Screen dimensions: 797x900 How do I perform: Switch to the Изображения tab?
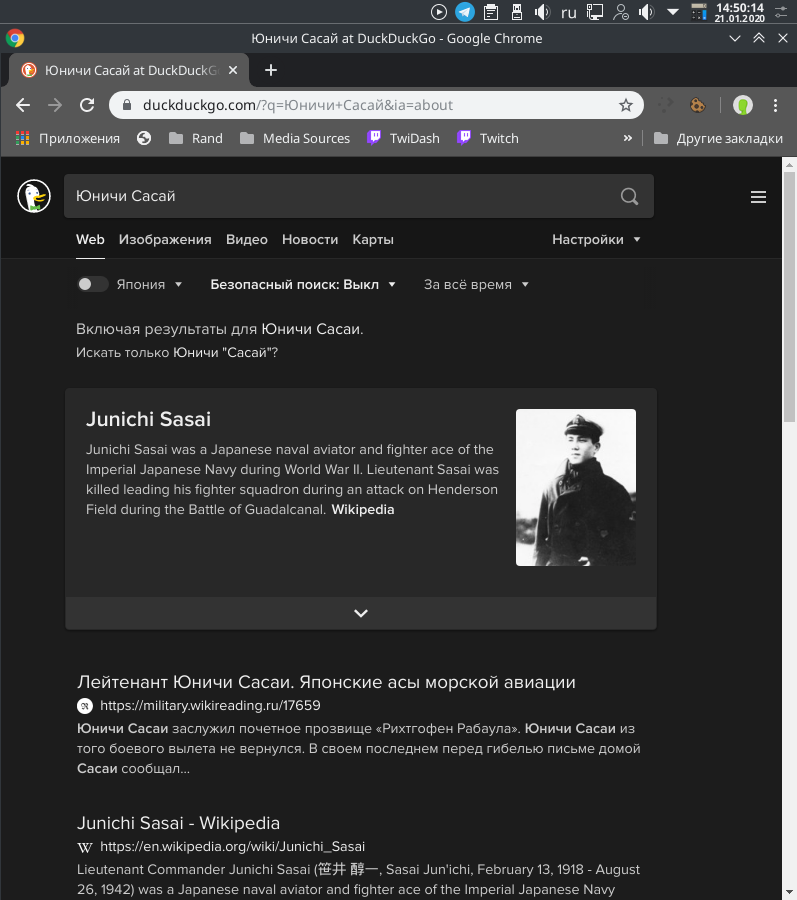[x=165, y=239]
